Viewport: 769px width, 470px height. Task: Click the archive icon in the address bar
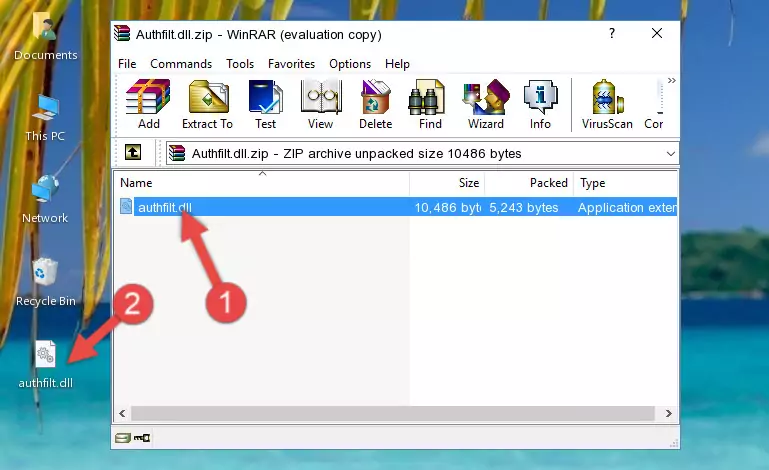tap(177, 154)
